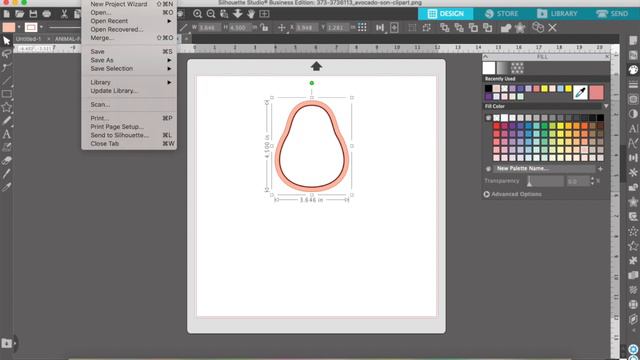Open fill color dropdown arrow in toolbar
640x360 pixels.
(19, 27)
